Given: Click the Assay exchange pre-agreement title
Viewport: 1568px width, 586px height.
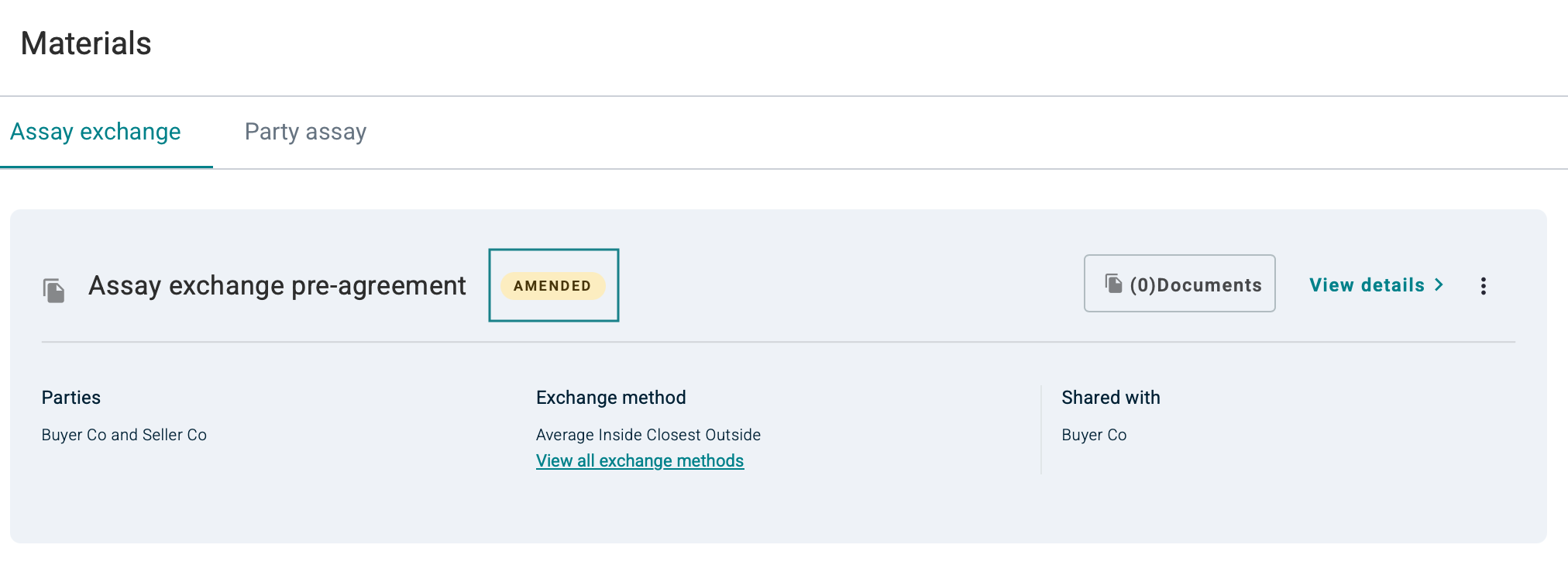Looking at the screenshot, I should pyautogui.click(x=277, y=286).
